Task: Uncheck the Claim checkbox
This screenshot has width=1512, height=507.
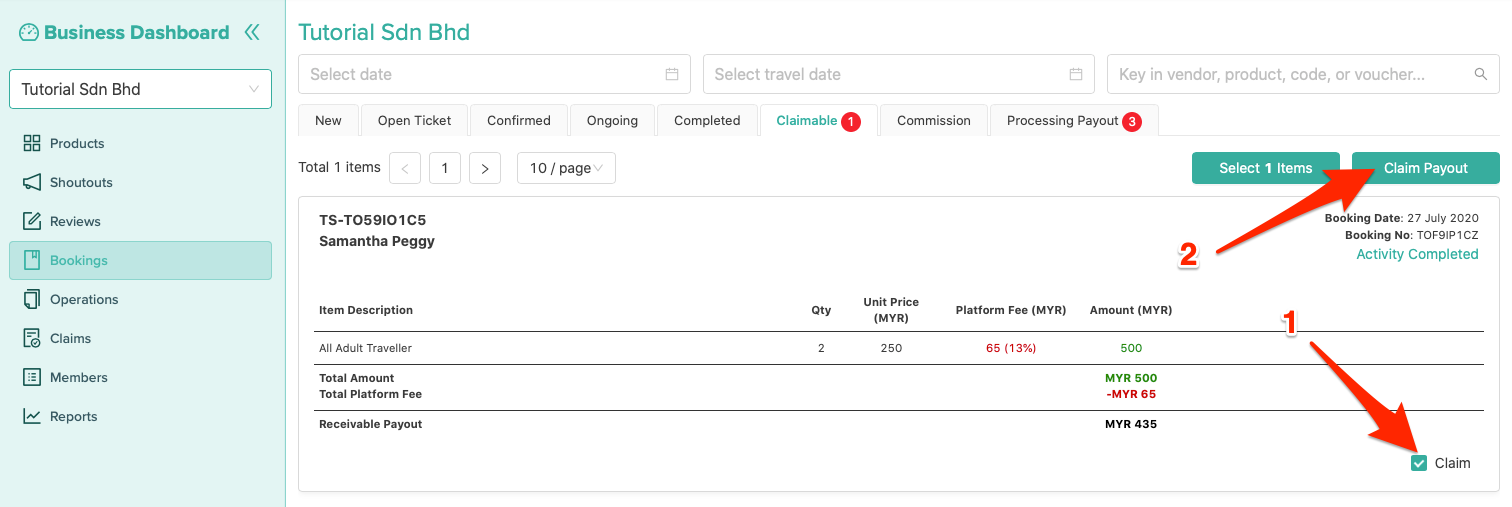Action: (x=1418, y=463)
